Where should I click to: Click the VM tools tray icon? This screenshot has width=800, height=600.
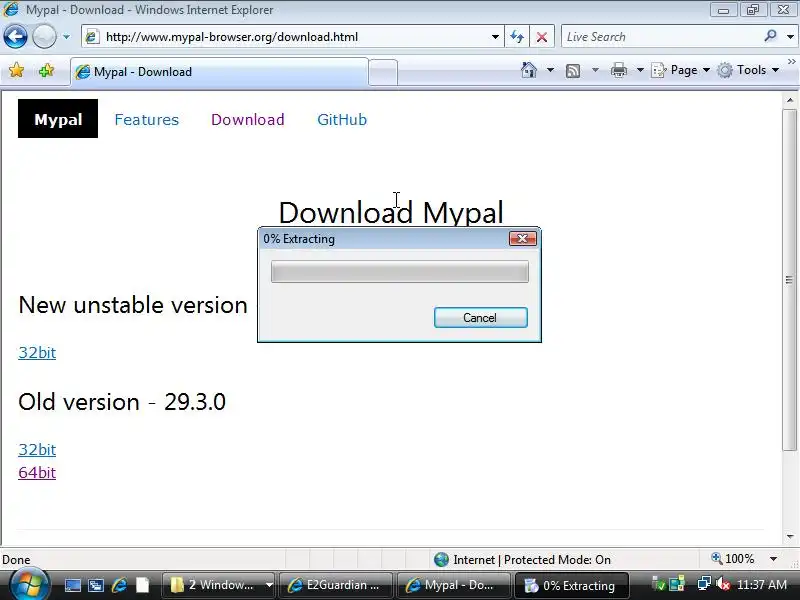point(677,584)
